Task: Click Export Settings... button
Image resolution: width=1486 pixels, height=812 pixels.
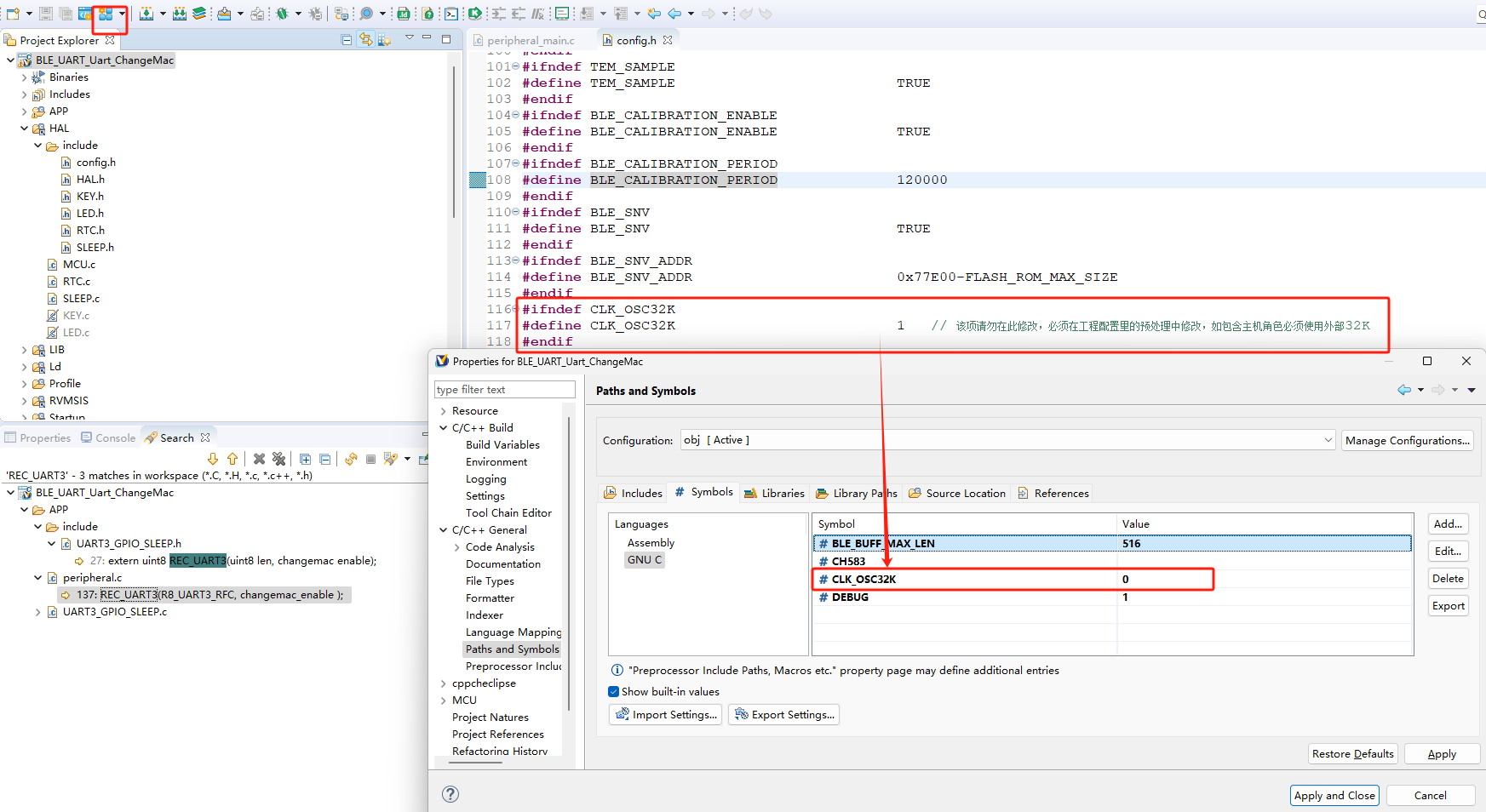Action: tap(784, 714)
